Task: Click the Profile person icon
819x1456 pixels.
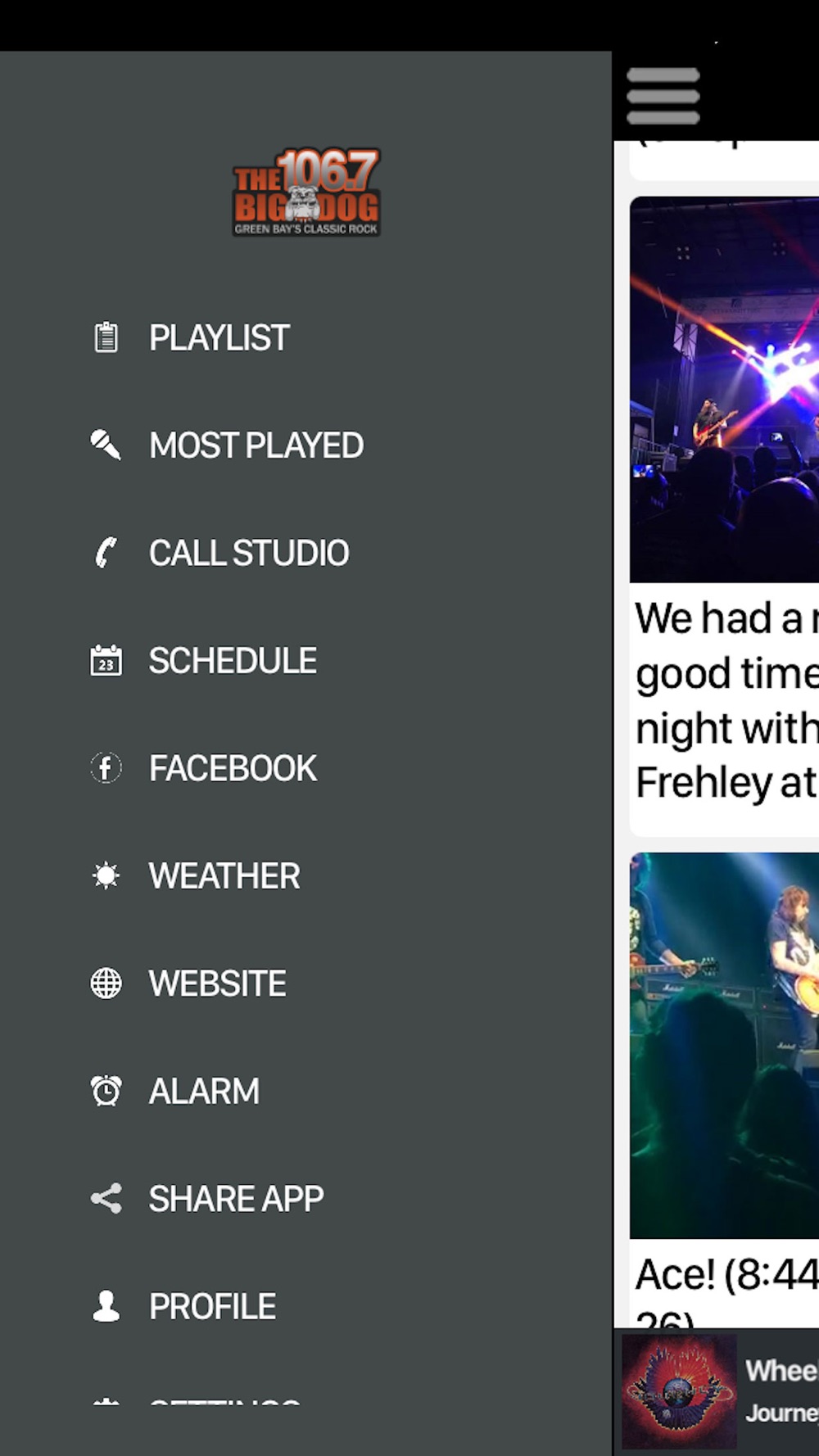Action: pyautogui.click(x=106, y=1306)
